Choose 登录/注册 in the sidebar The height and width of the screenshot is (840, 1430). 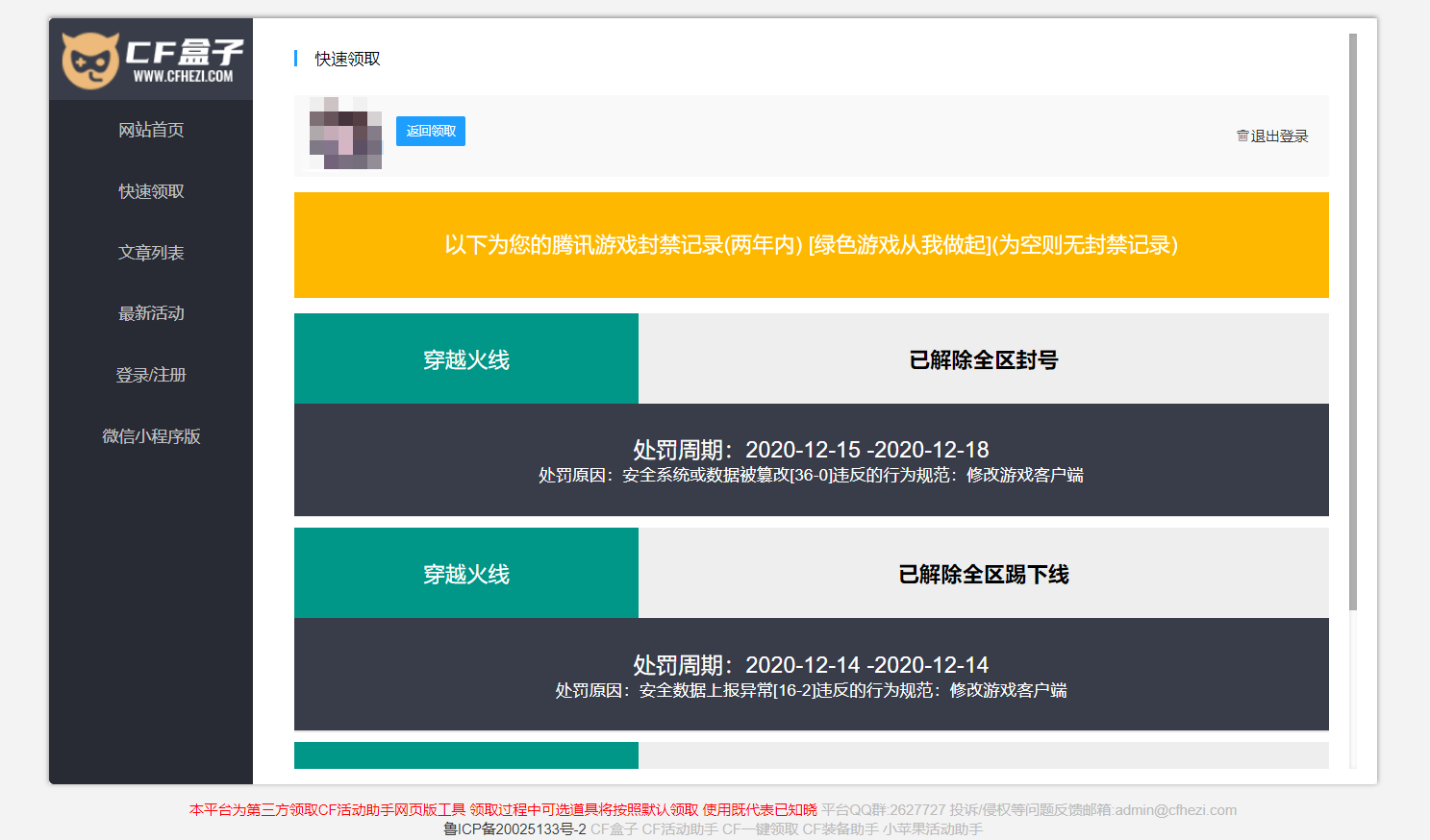point(151,375)
